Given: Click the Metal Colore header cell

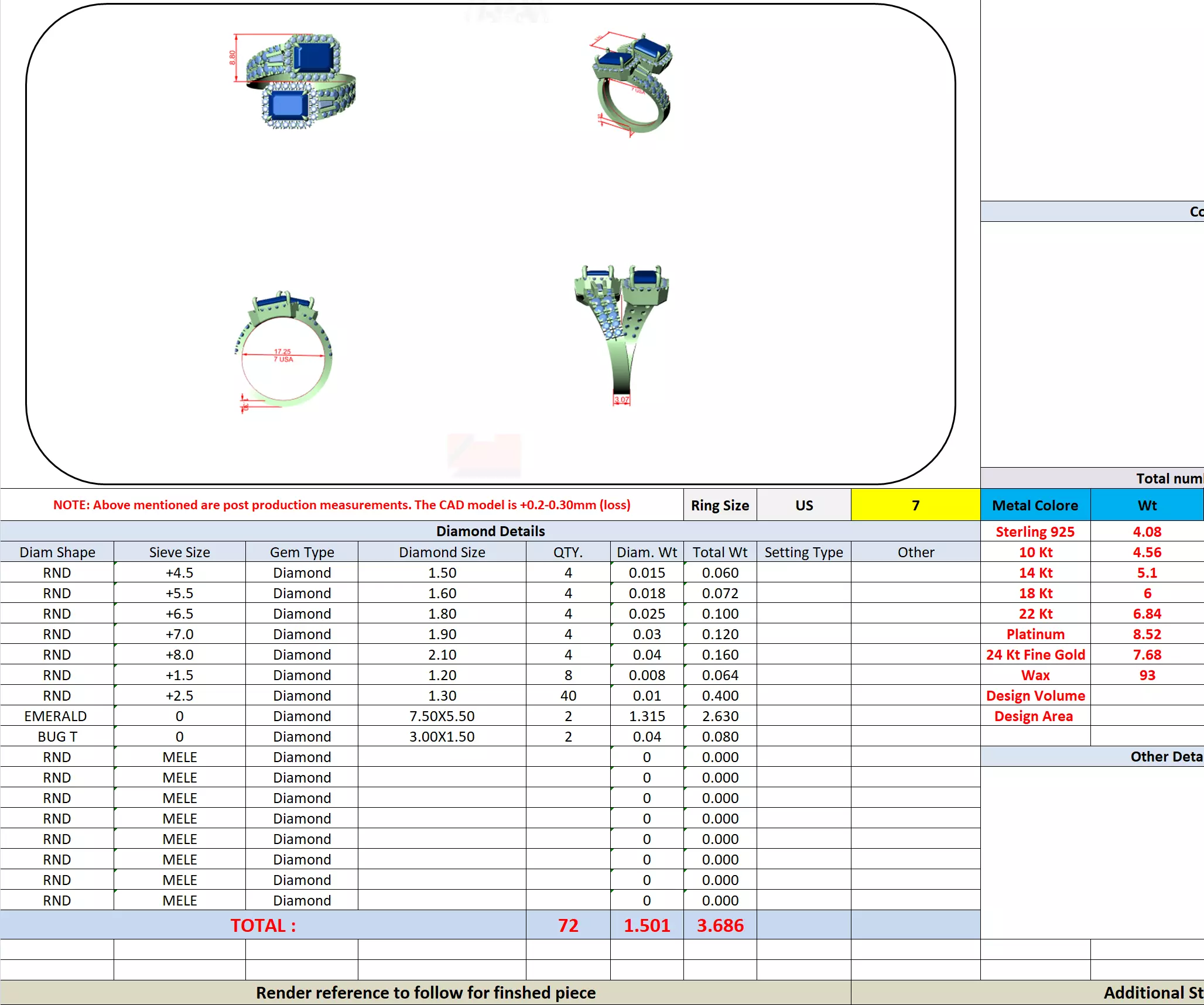Looking at the screenshot, I should click(1035, 505).
